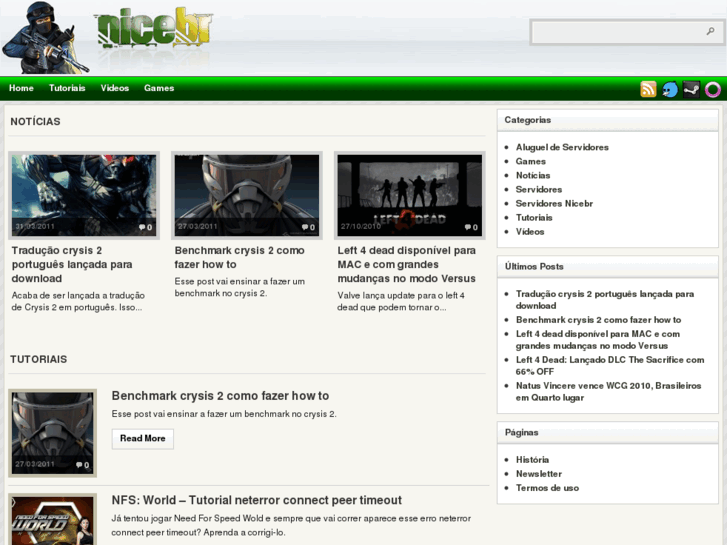Click the nicebr logo
727x545 pixels.
coord(153,29)
